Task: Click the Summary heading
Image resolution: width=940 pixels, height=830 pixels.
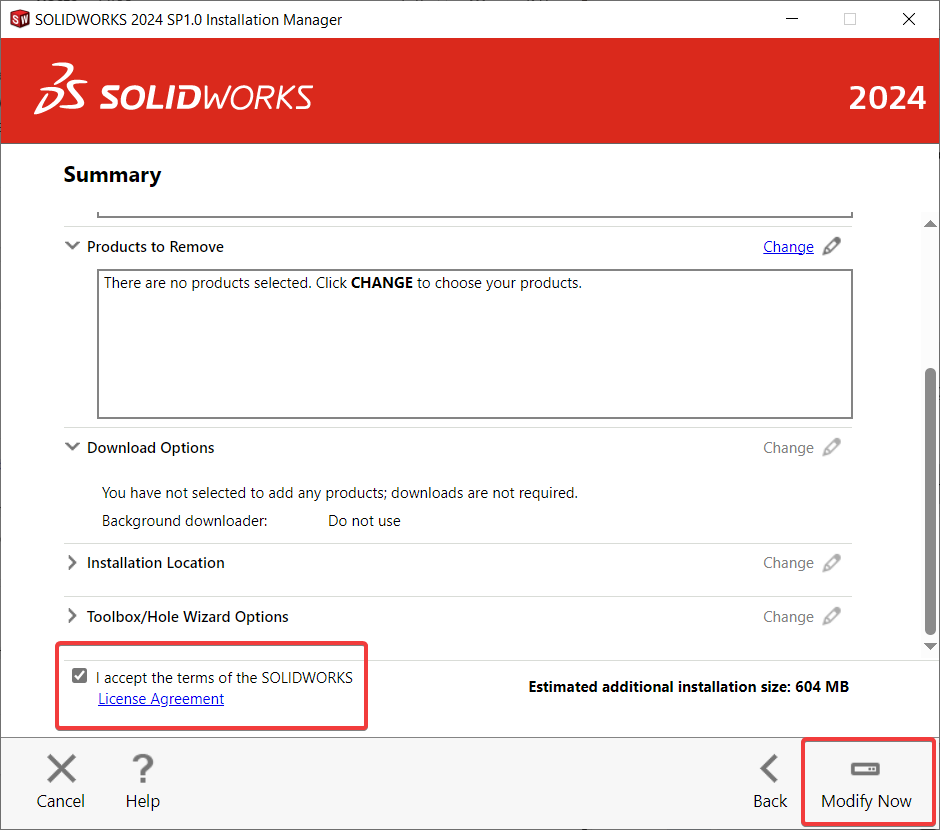Action: pyautogui.click(x=113, y=174)
